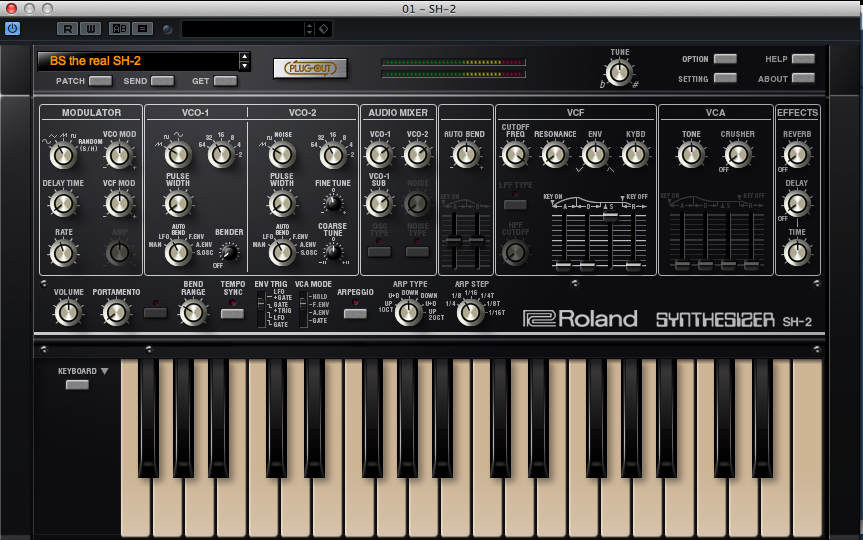Click the BENDER knob
This screenshot has width=863, height=540.
tap(228, 252)
